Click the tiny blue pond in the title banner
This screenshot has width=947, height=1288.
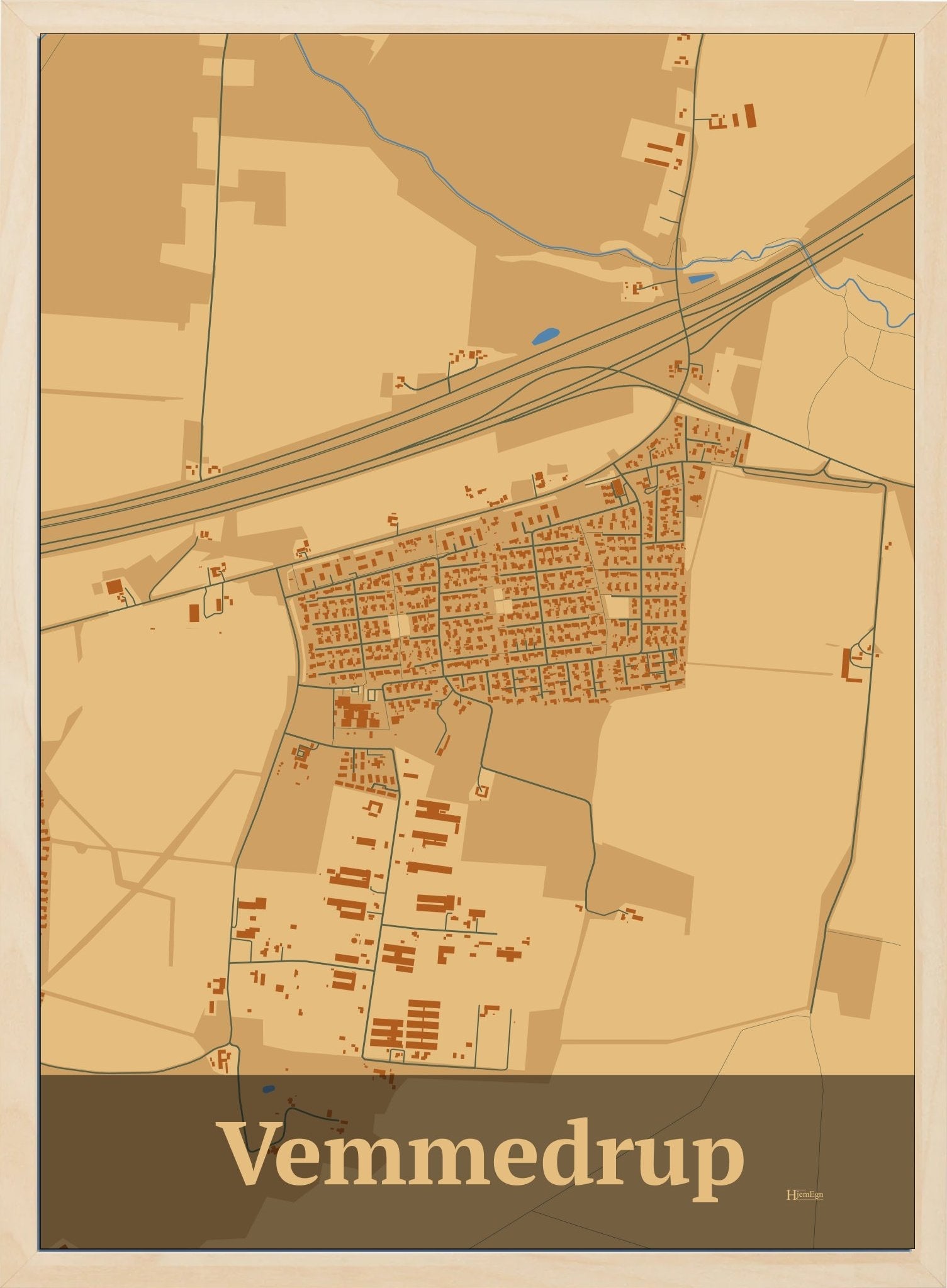[269, 1088]
